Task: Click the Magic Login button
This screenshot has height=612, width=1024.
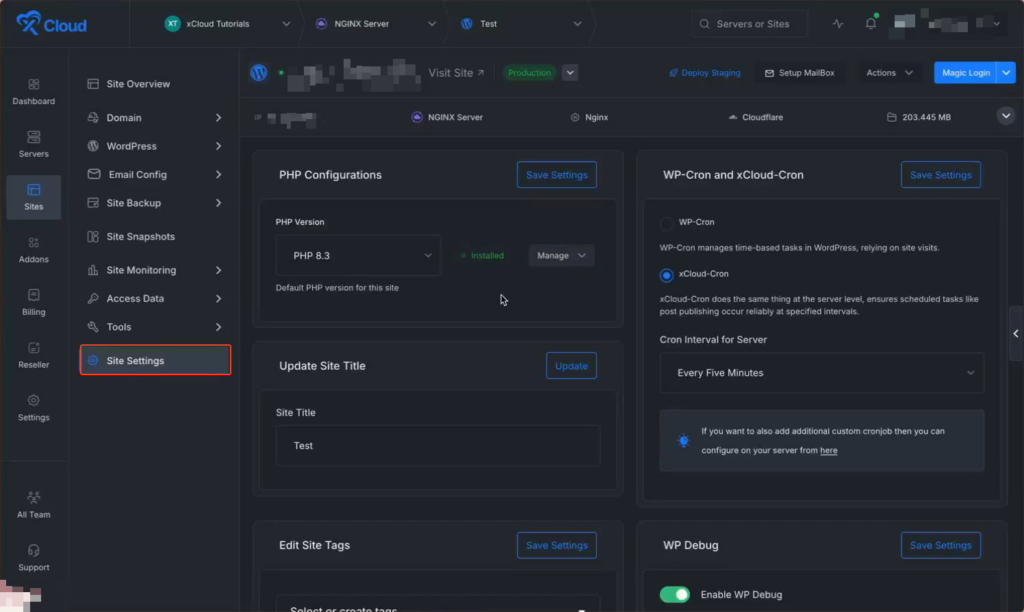Action: 965,72
